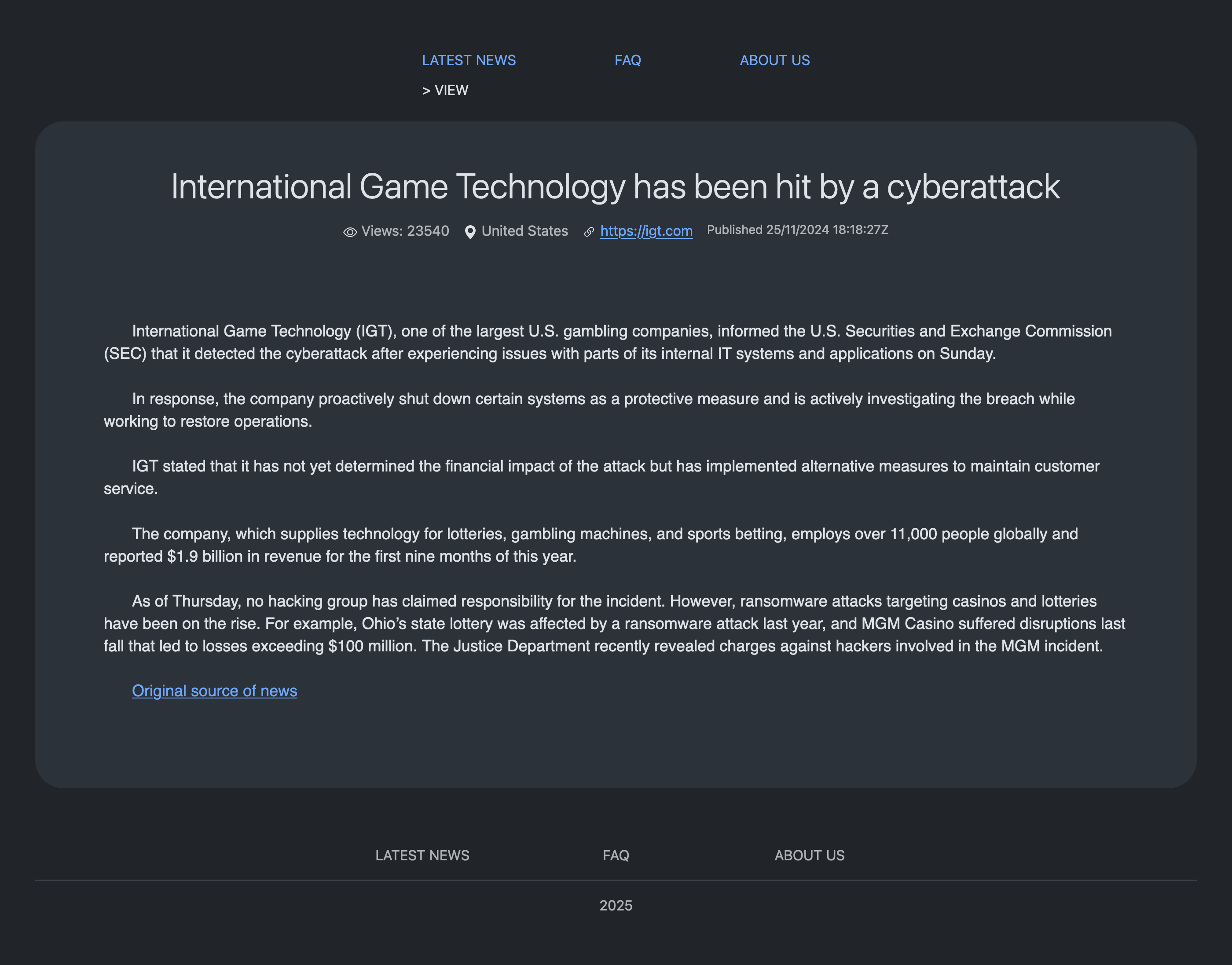Click the Views: 23540 text
Screen dimensions: 1232x965
(405, 231)
